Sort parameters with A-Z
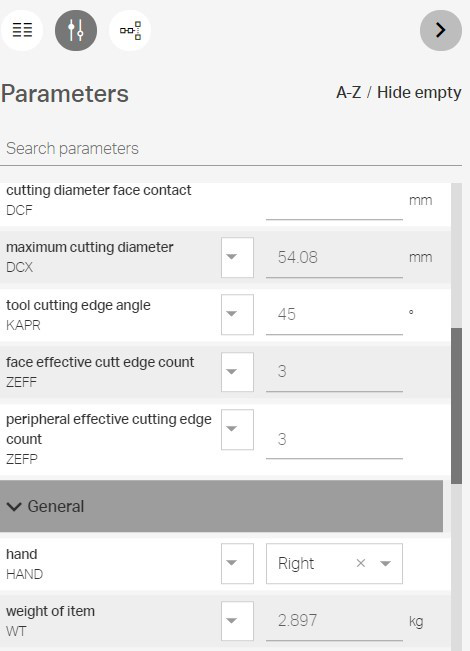Screen dimensions: 470x651 (x=348, y=92)
